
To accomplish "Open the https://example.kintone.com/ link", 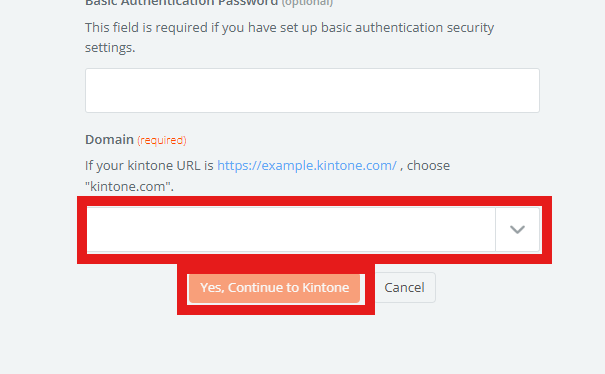I will (307, 166).
